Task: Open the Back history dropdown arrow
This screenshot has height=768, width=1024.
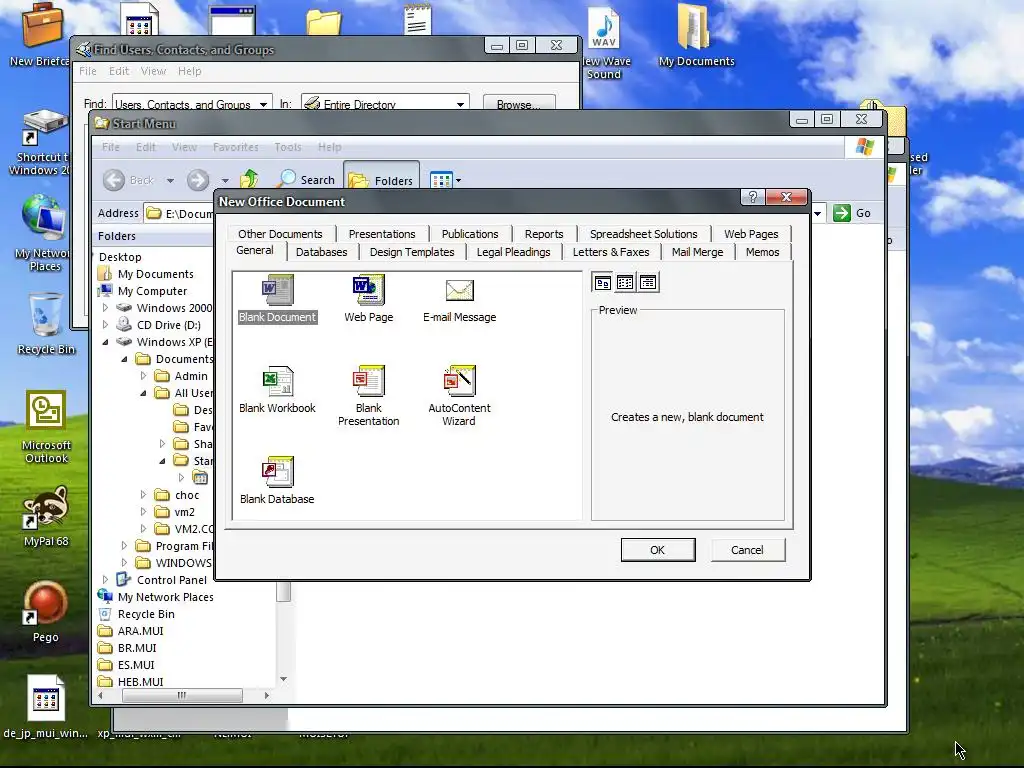Action: click(x=170, y=181)
